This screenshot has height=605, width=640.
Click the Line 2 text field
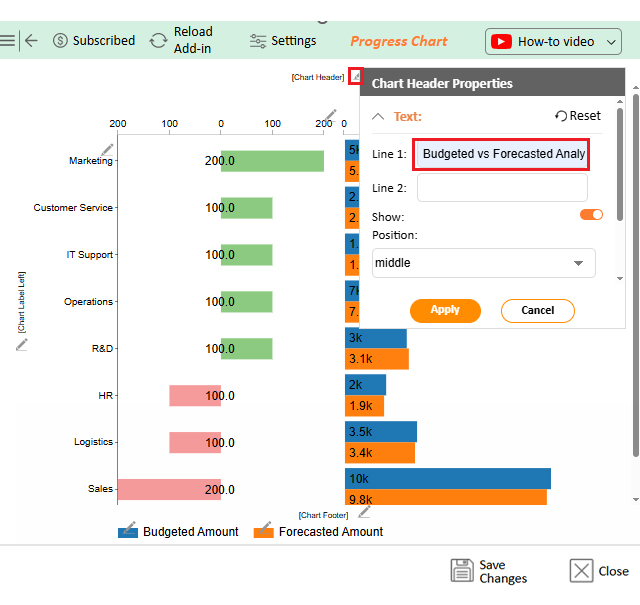tap(502, 188)
